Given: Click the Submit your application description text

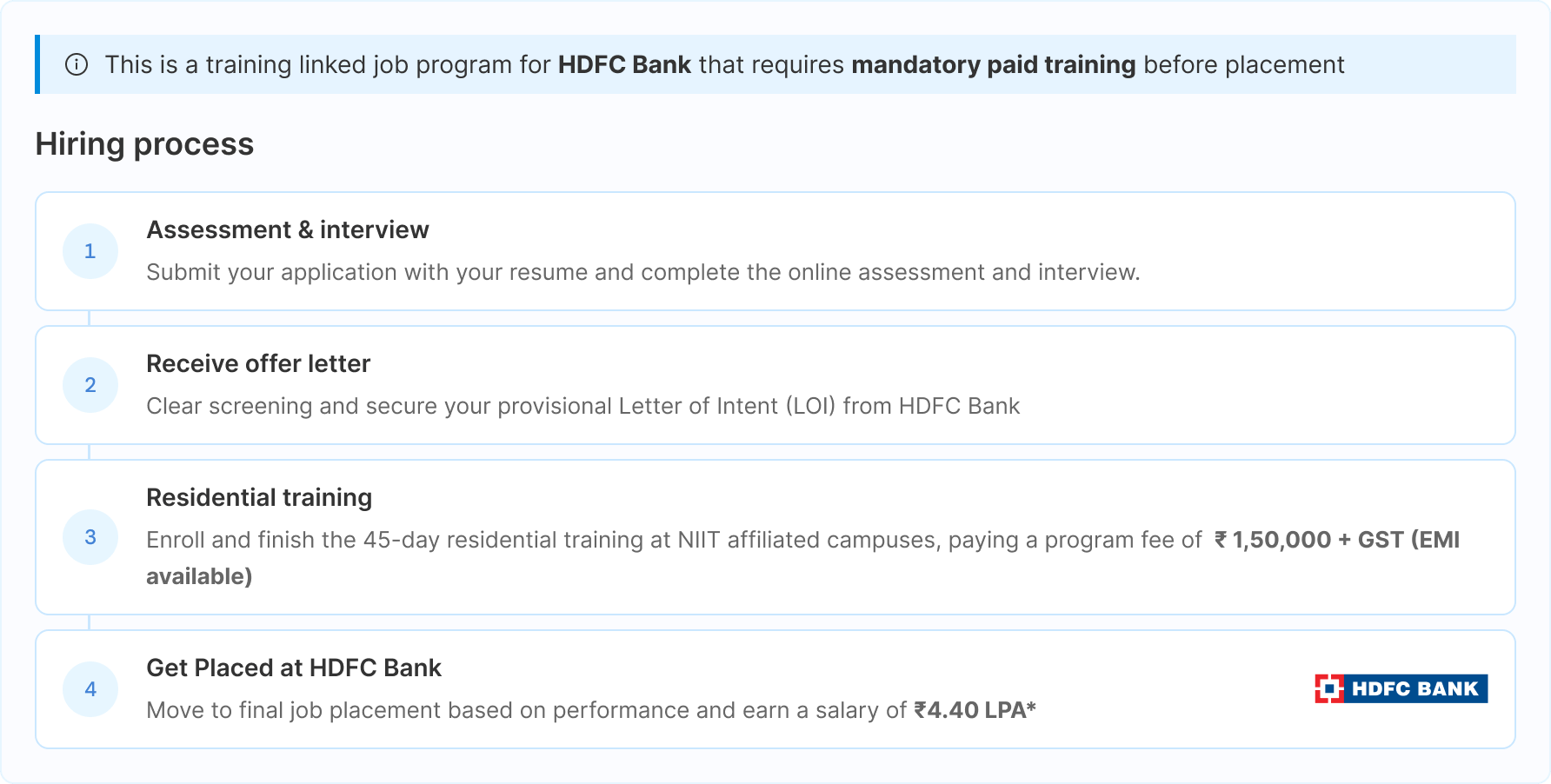Looking at the screenshot, I should [643, 272].
